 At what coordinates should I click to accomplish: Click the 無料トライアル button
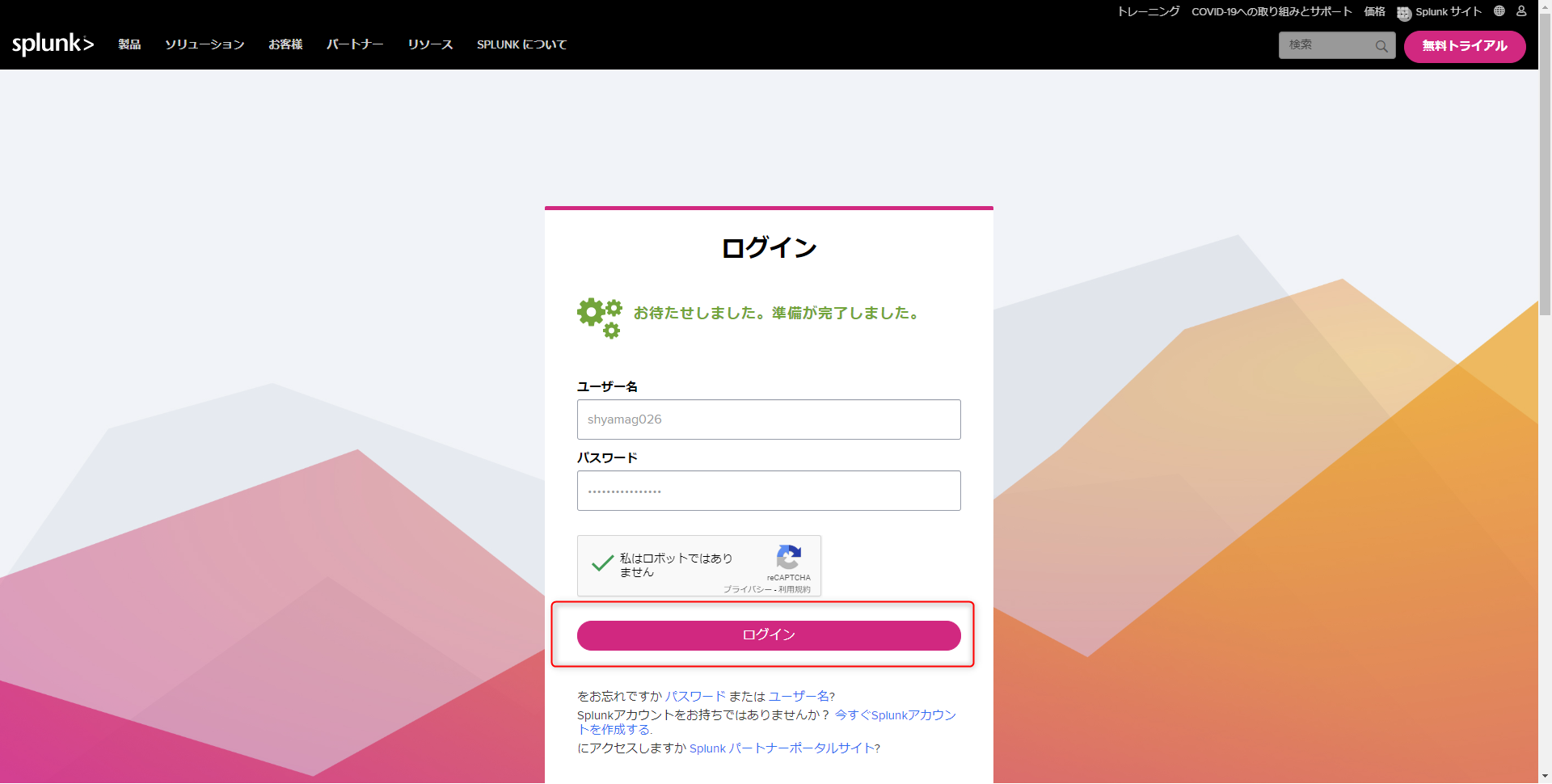tap(1465, 46)
